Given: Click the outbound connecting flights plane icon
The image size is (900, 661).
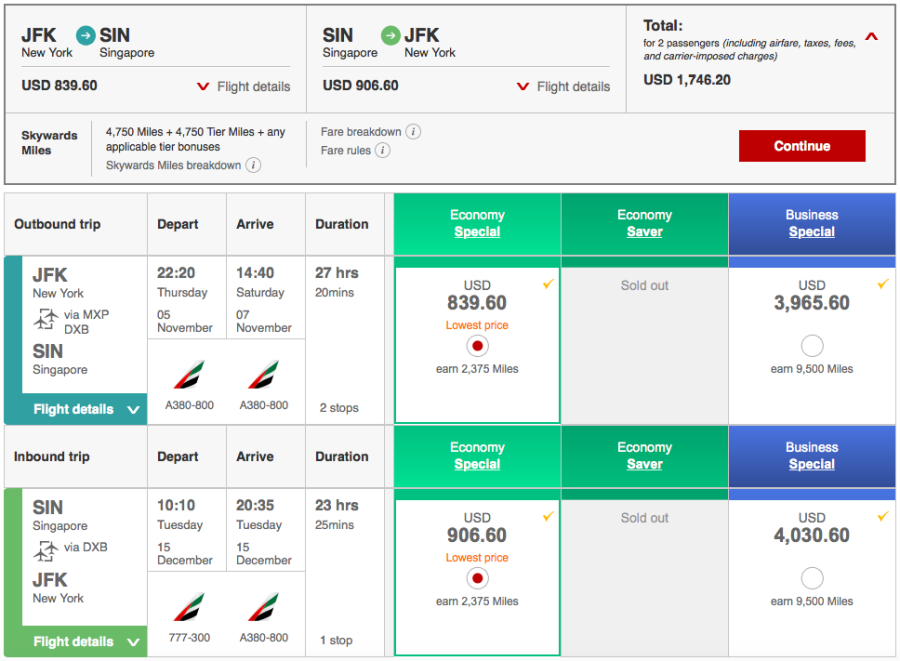Looking at the screenshot, I should click(45, 320).
